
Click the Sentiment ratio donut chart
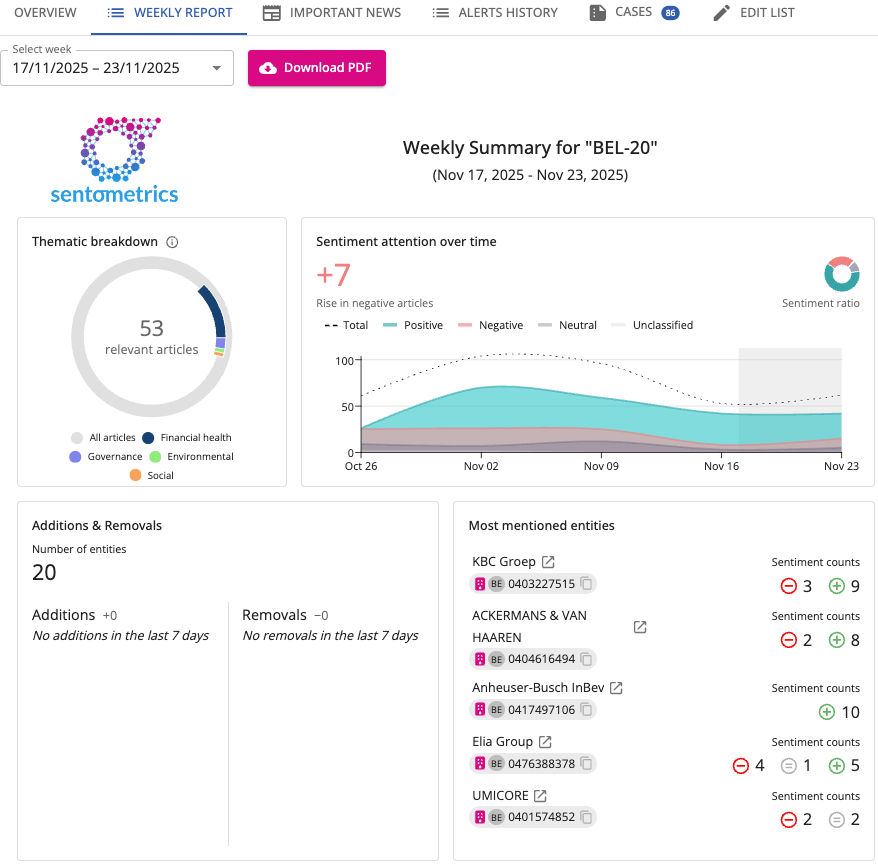(842, 274)
